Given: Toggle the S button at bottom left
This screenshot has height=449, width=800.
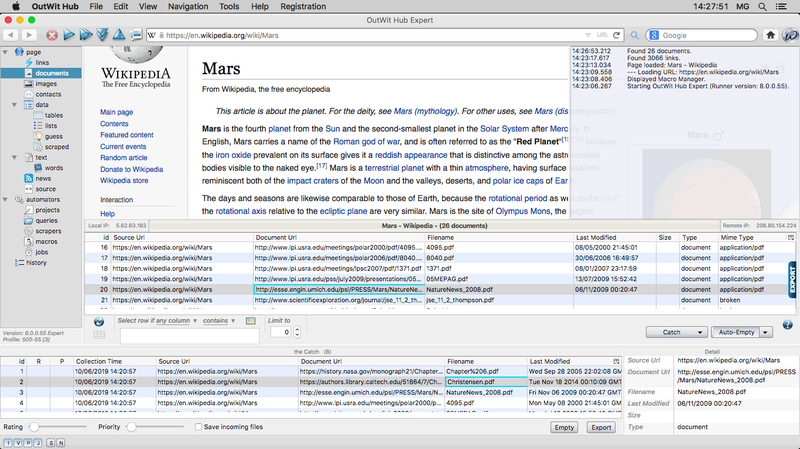Looking at the screenshot, I should pyautogui.click(x=49, y=441).
